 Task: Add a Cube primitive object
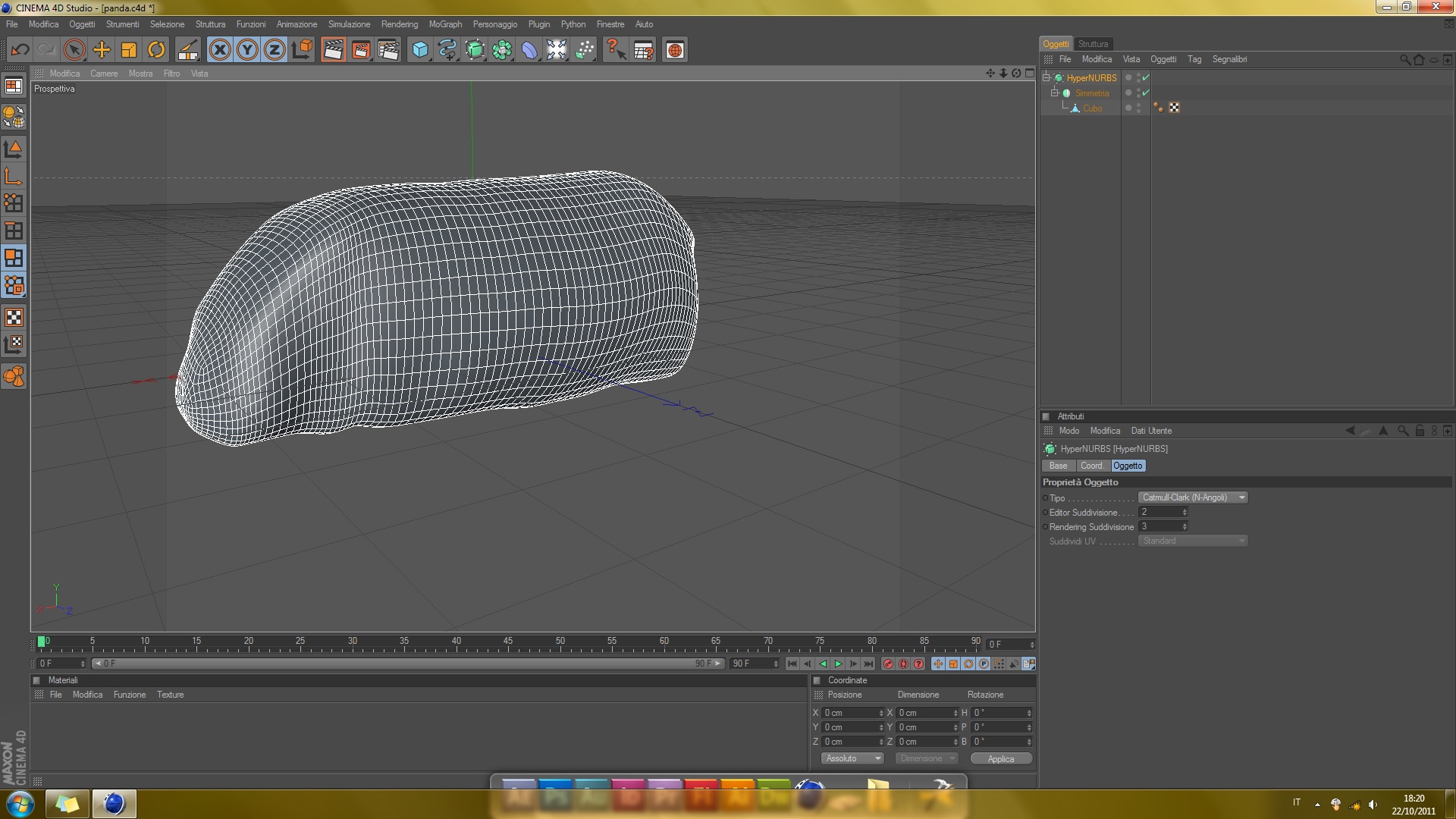pos(419,50)
